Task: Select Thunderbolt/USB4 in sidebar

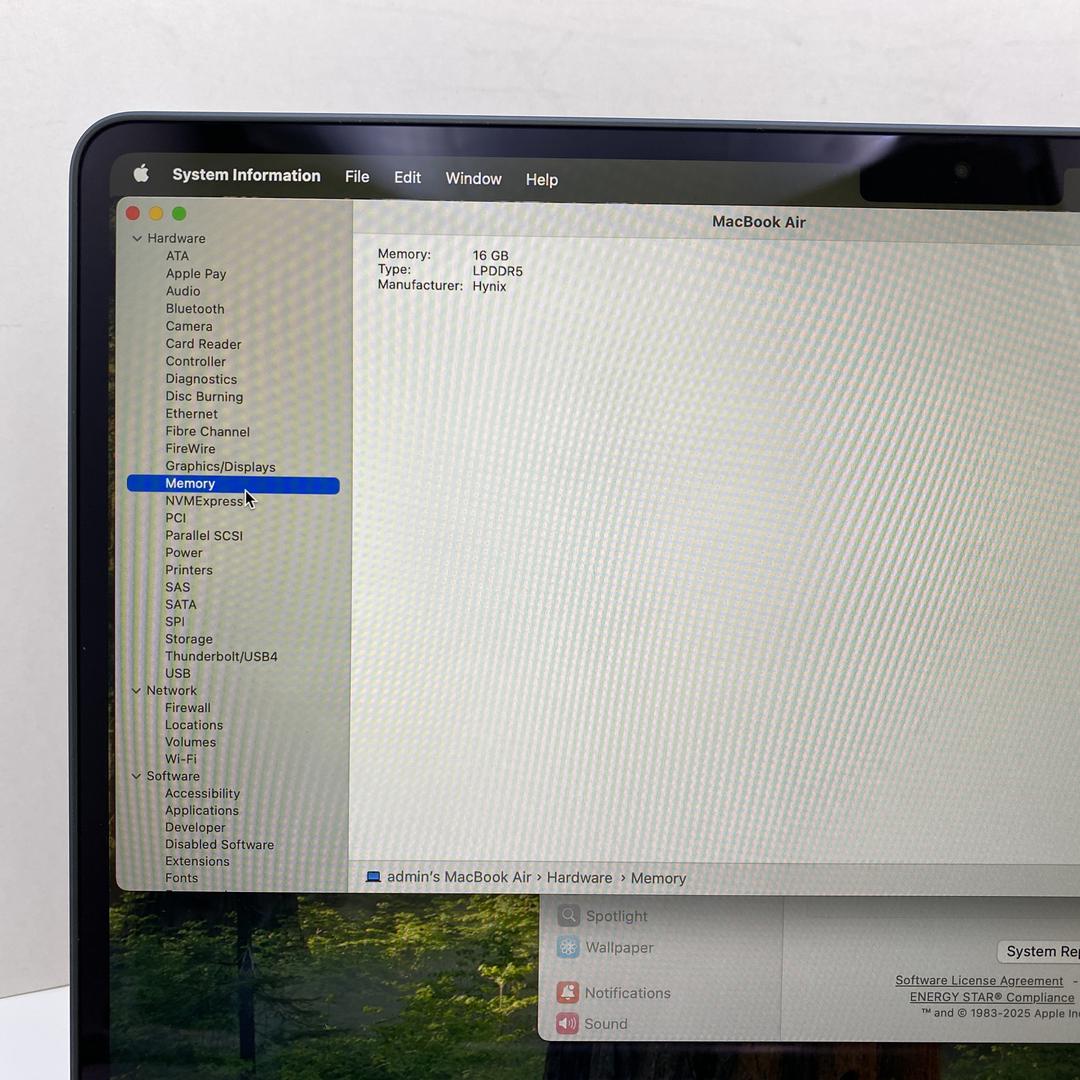Action: pos(221,656)
